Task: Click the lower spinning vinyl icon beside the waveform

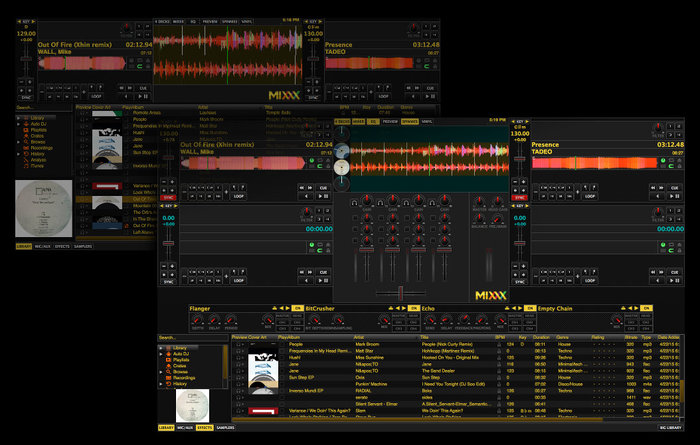Action: tap(343, 165)
